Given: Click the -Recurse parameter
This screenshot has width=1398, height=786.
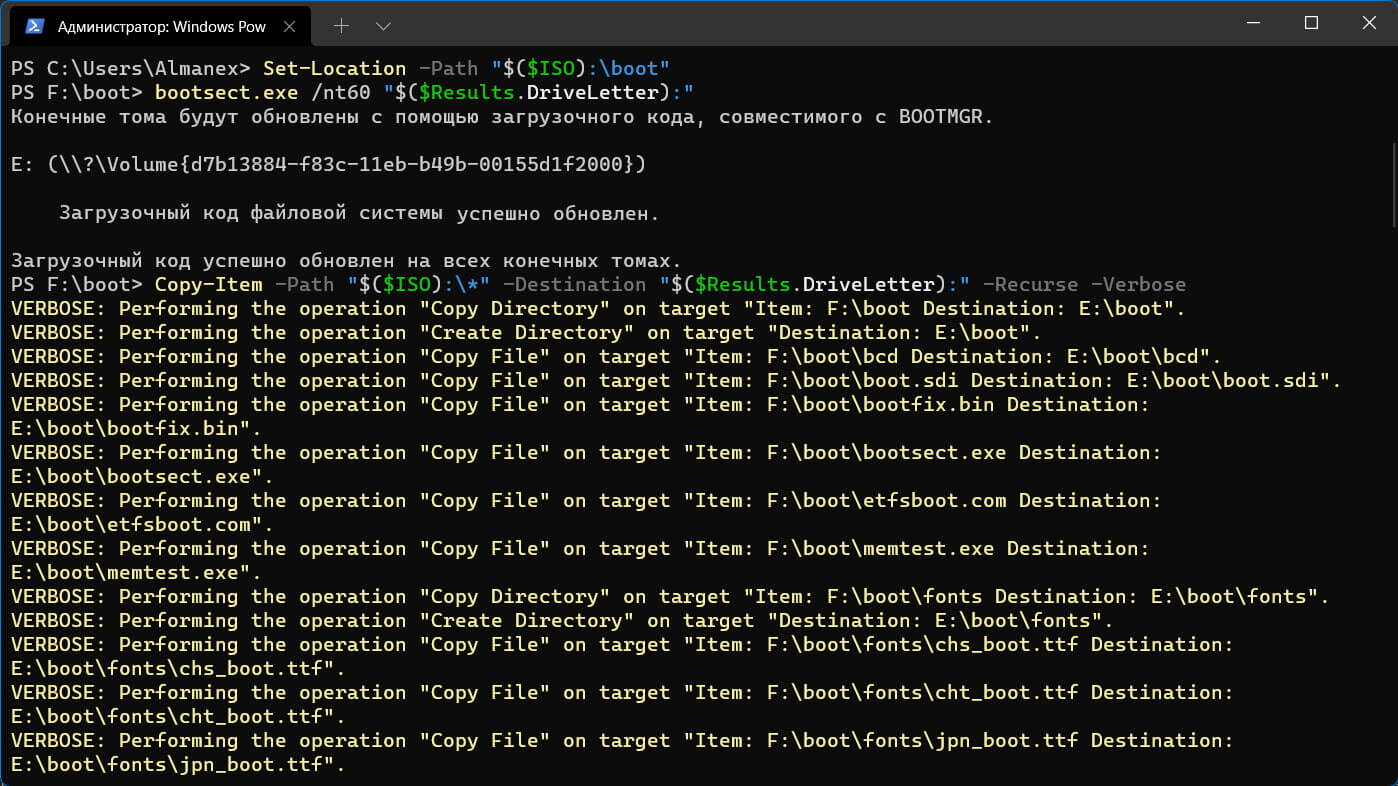Looking at the screenshot, I should (x=1030, y=284).
